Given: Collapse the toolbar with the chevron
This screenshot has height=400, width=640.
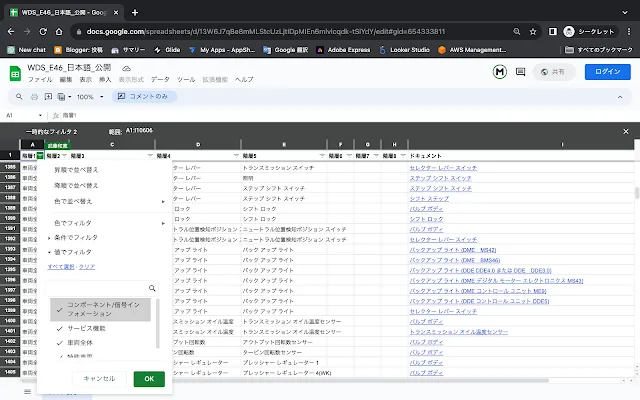Looking at the screenshot, I should [x=620, y=97].
